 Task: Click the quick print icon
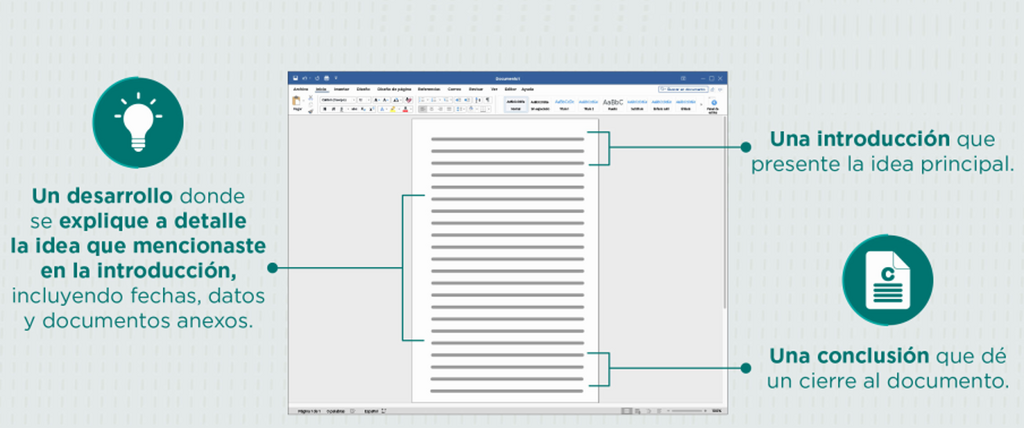[x=326, y=77]
